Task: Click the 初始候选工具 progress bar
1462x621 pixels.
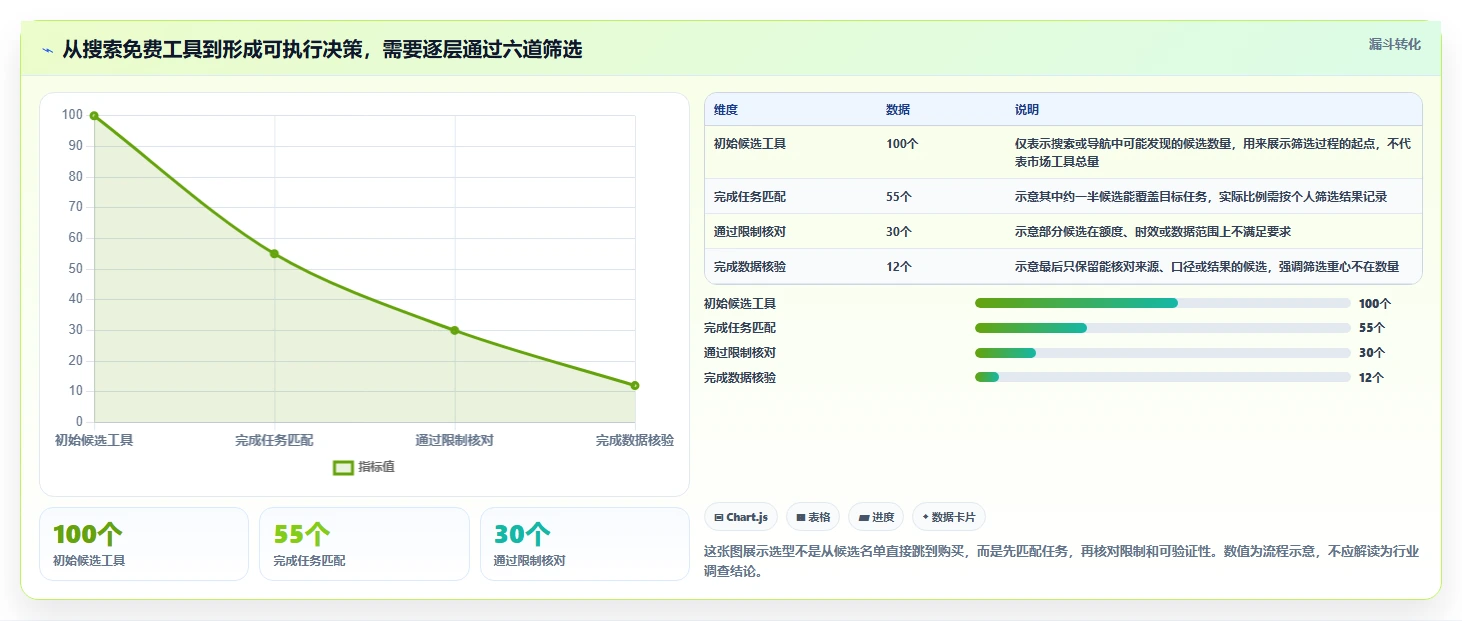Action: pyautogui.click(x=1163, y=303)
